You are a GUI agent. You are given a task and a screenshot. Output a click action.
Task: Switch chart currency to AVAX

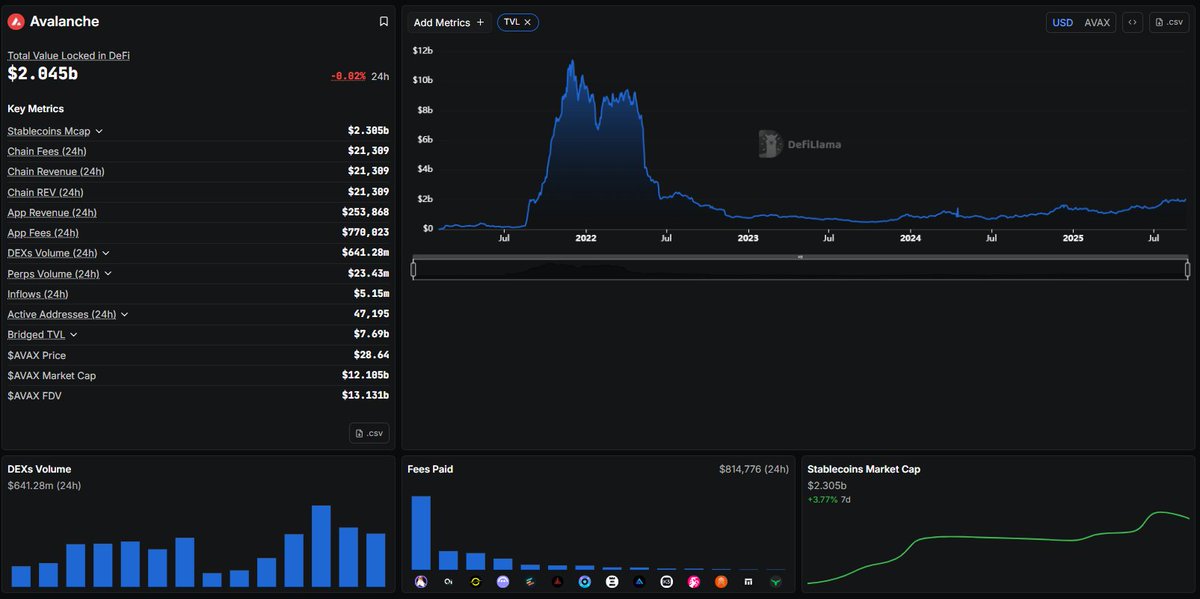tap(1097, 22)
